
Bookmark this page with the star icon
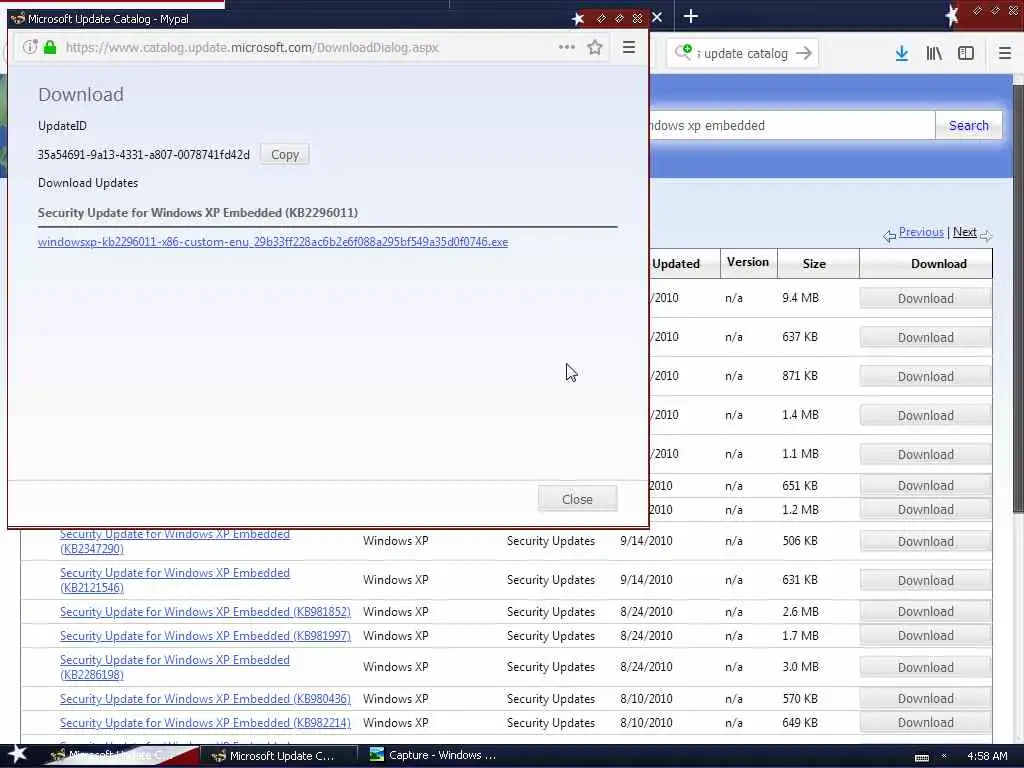coord(594,47)
